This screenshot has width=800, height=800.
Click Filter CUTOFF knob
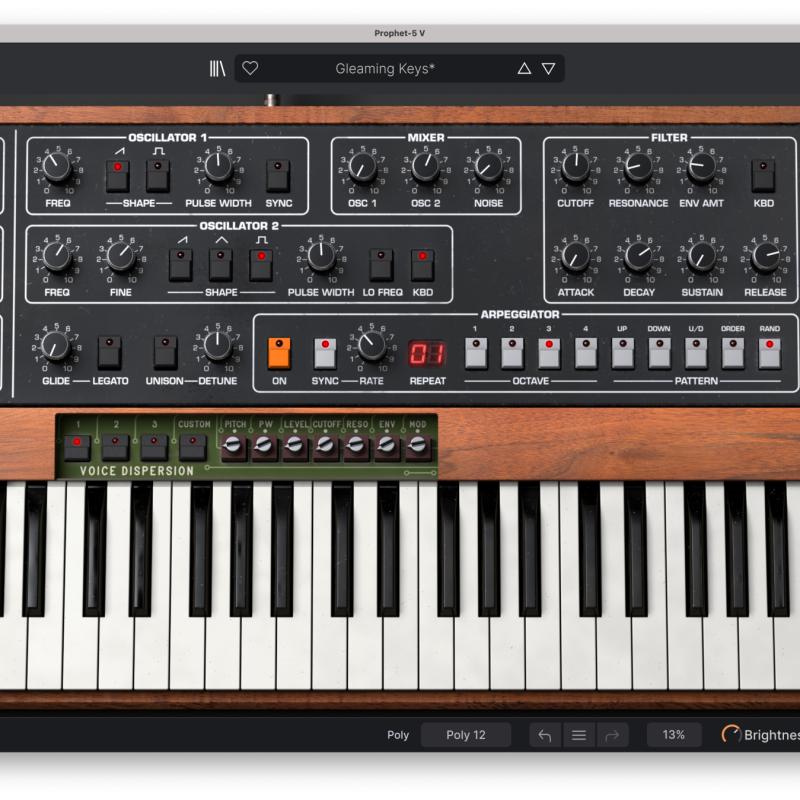(576, 168)
